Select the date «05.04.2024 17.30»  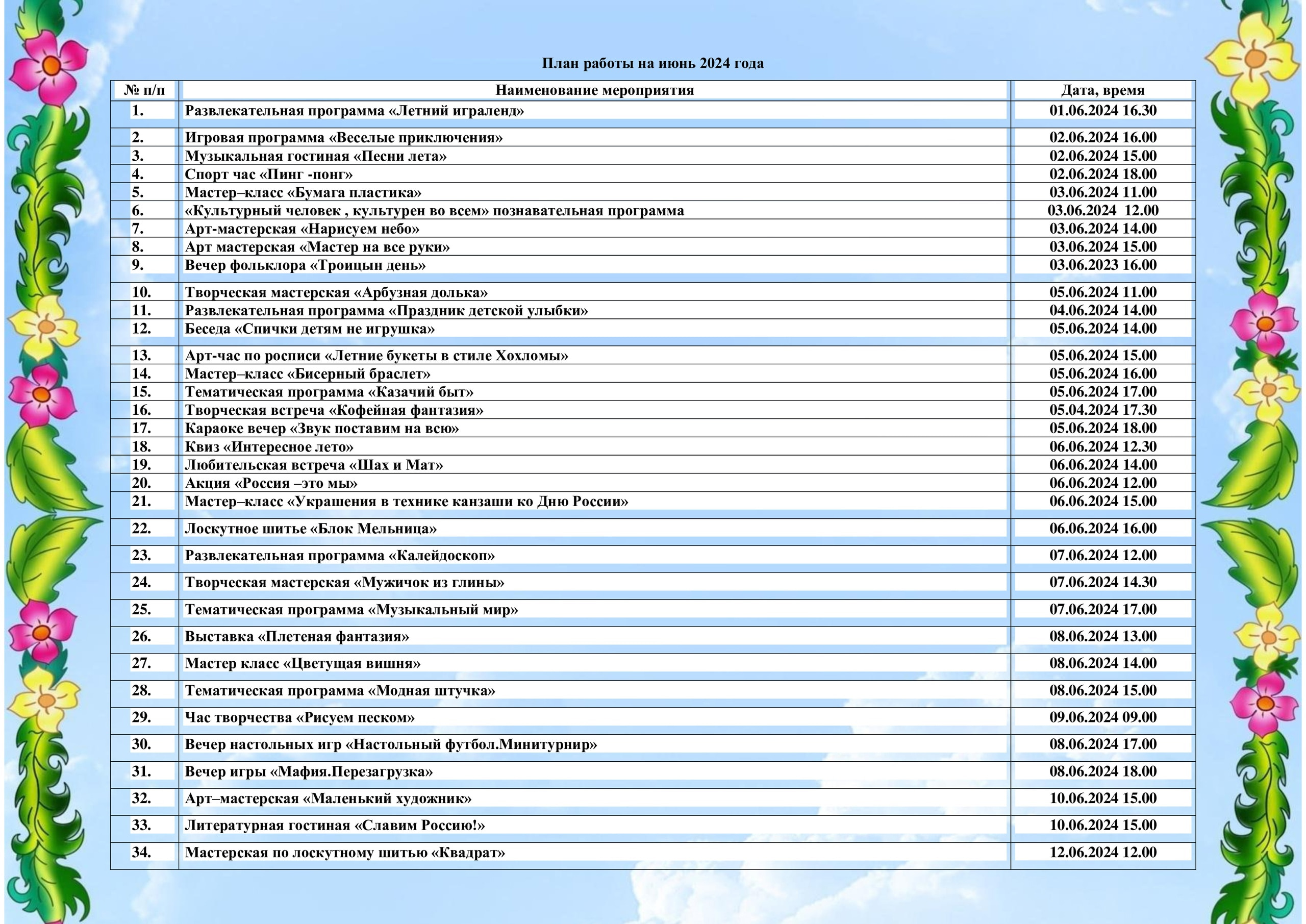tap(1103, 410)
